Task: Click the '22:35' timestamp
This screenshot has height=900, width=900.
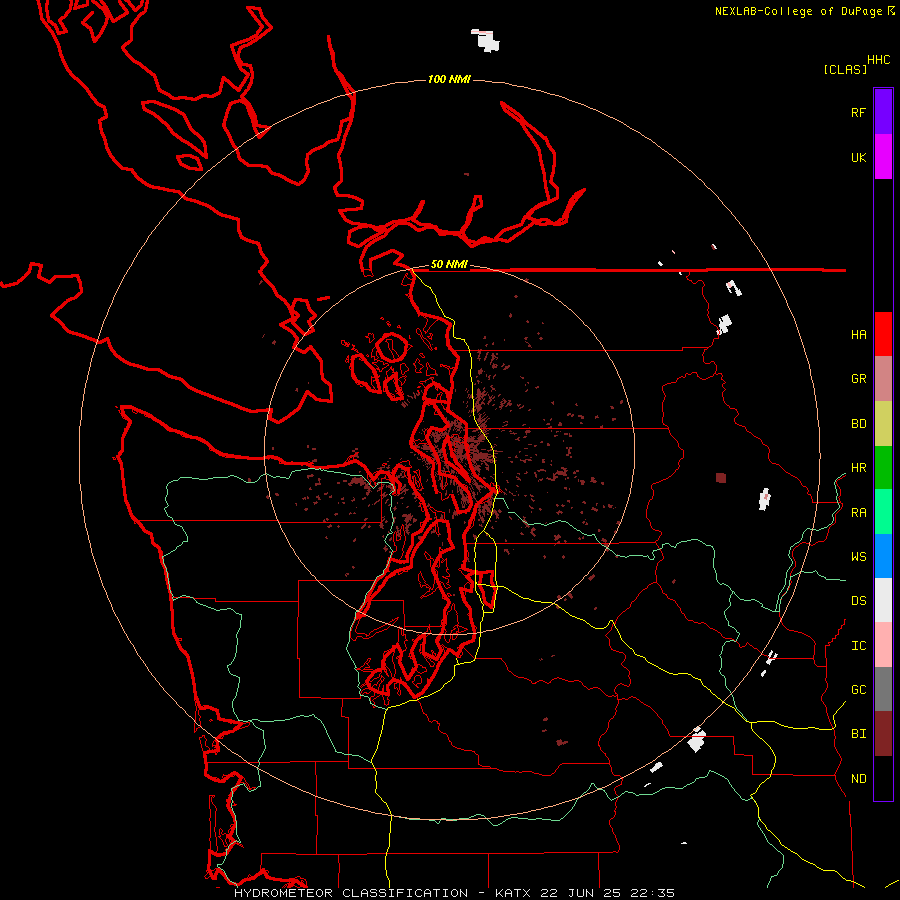Action: [x=653, y=893]
